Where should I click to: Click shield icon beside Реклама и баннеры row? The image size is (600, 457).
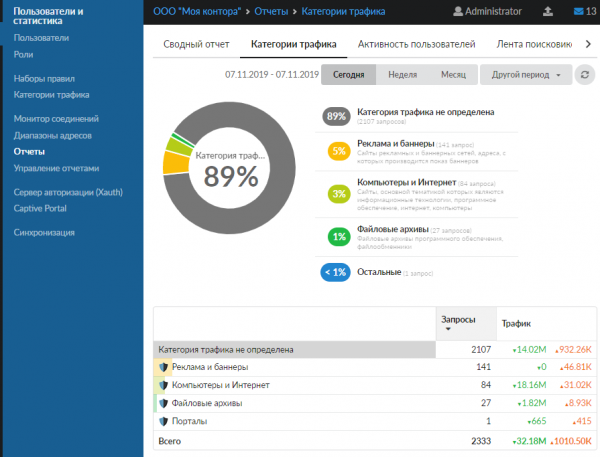pos(165,368)
